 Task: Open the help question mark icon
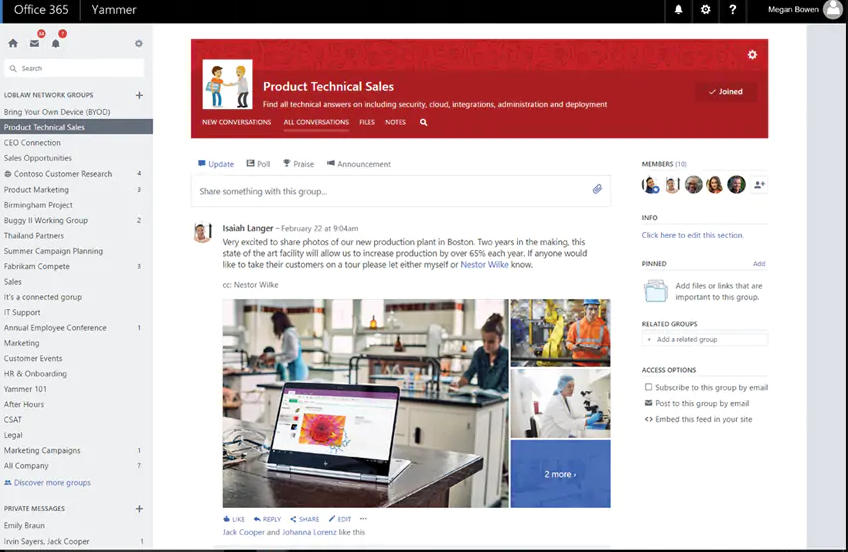click(732, 10)
